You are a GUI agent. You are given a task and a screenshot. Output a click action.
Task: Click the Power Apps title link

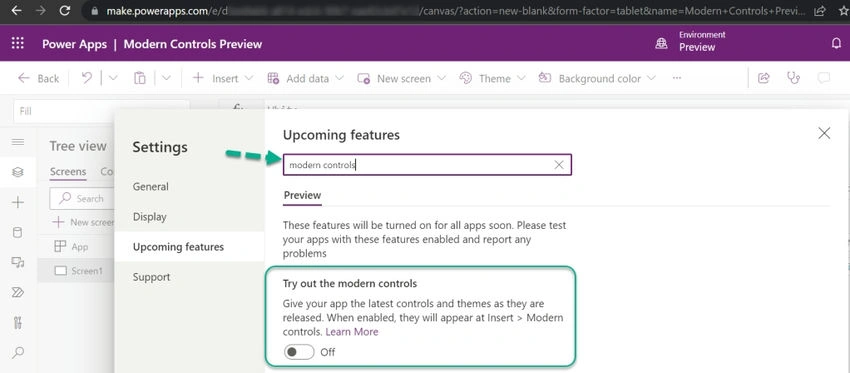[x=74, y=44]
